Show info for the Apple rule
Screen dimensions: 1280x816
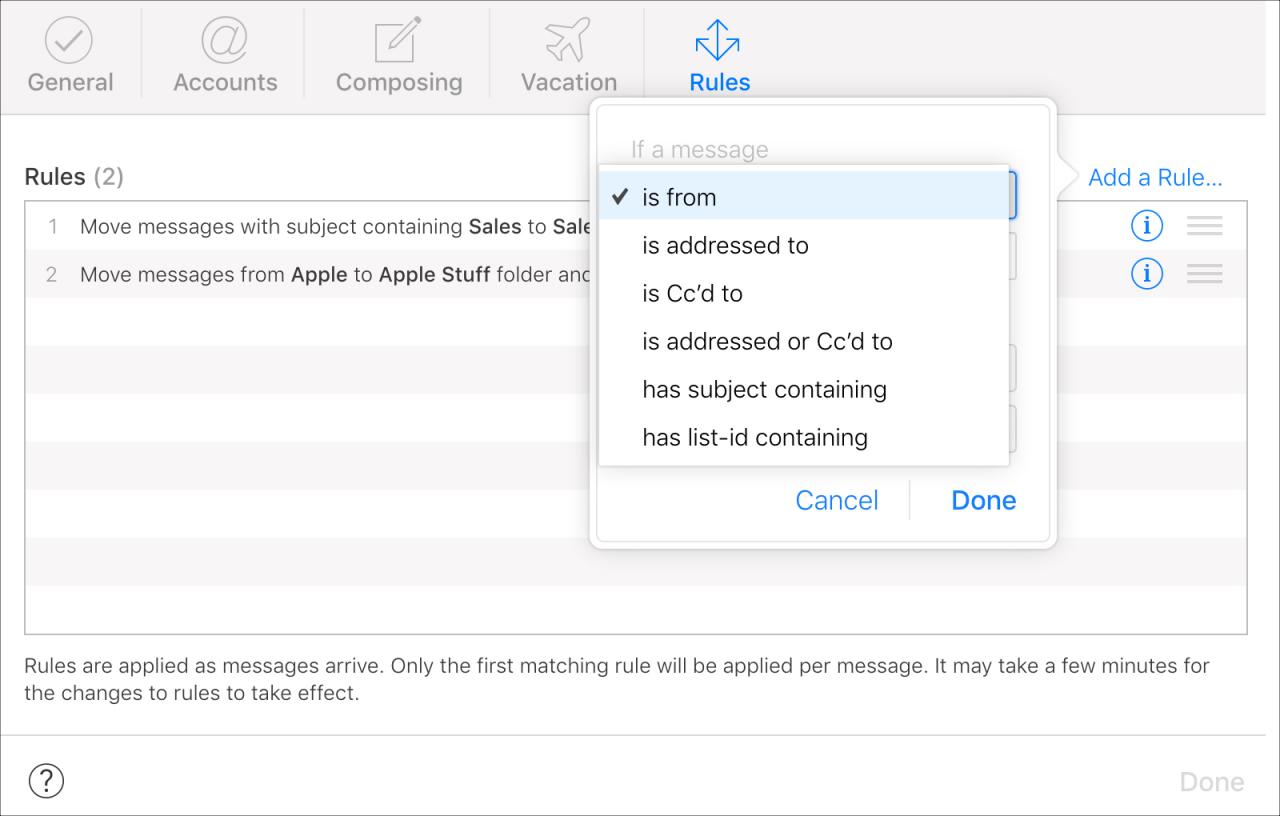click(1147, 273)
